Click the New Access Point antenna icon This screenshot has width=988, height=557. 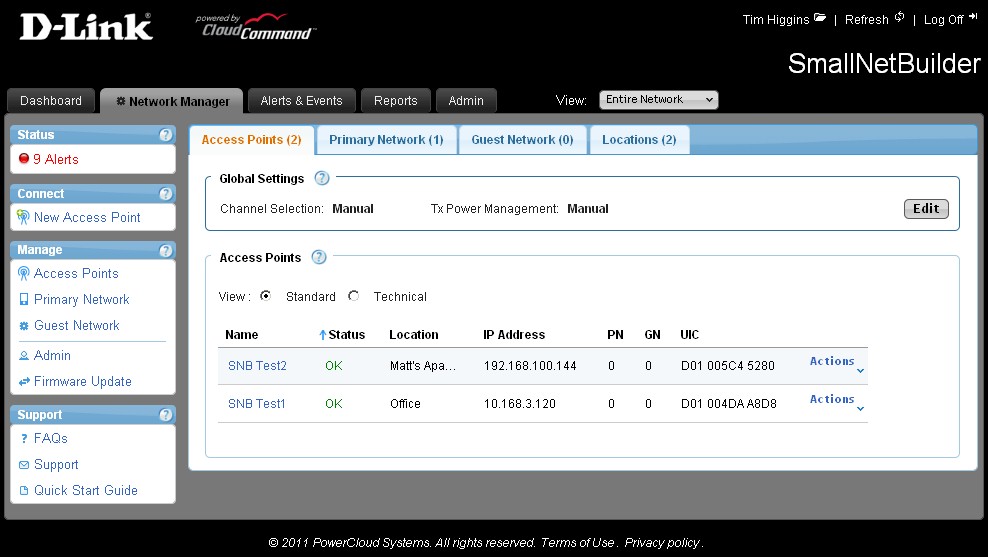point(23,217)
